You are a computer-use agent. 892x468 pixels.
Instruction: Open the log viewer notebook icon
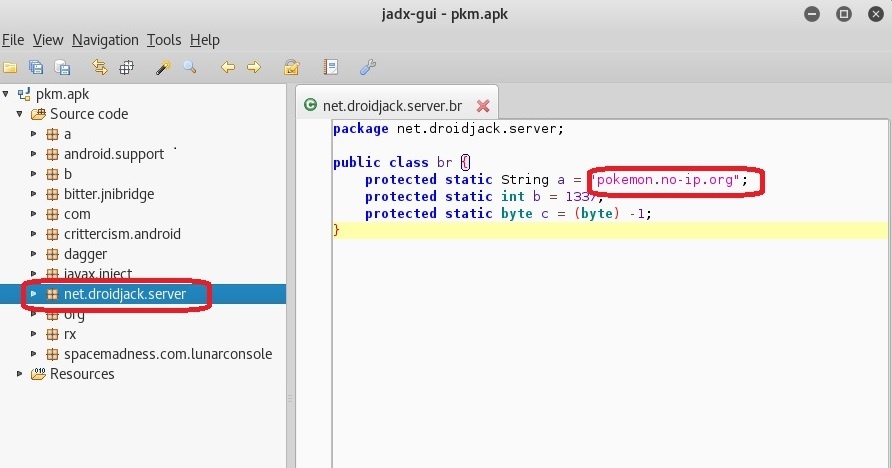[330, 68]
